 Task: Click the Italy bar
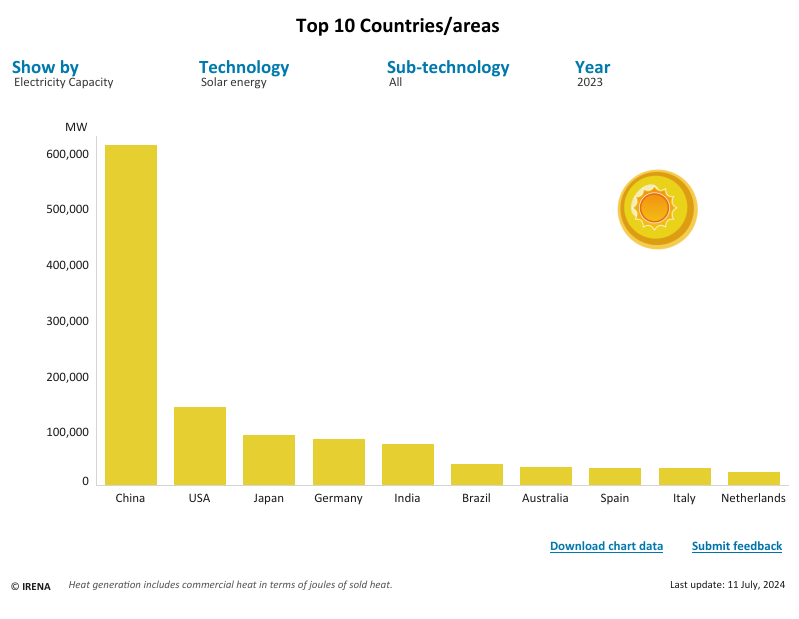tap(684, 477)
